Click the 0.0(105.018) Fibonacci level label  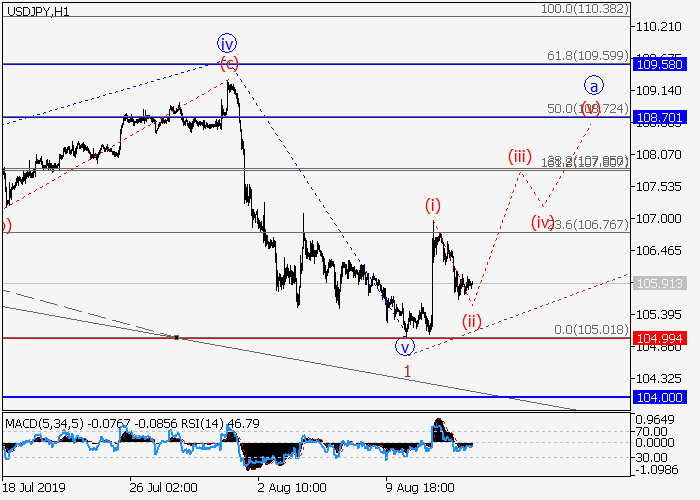tap(590, 329)
